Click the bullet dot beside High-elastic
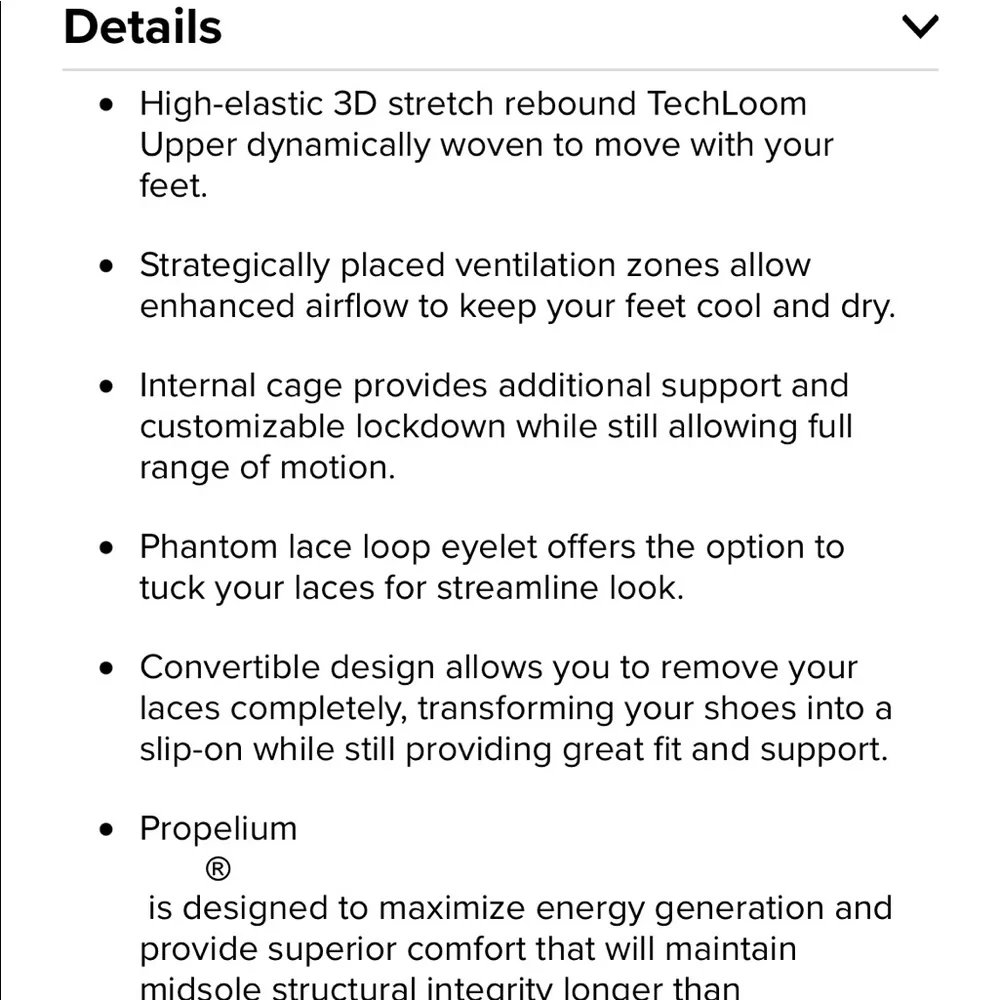1000x1000 pixels. [x=107, y=104]
